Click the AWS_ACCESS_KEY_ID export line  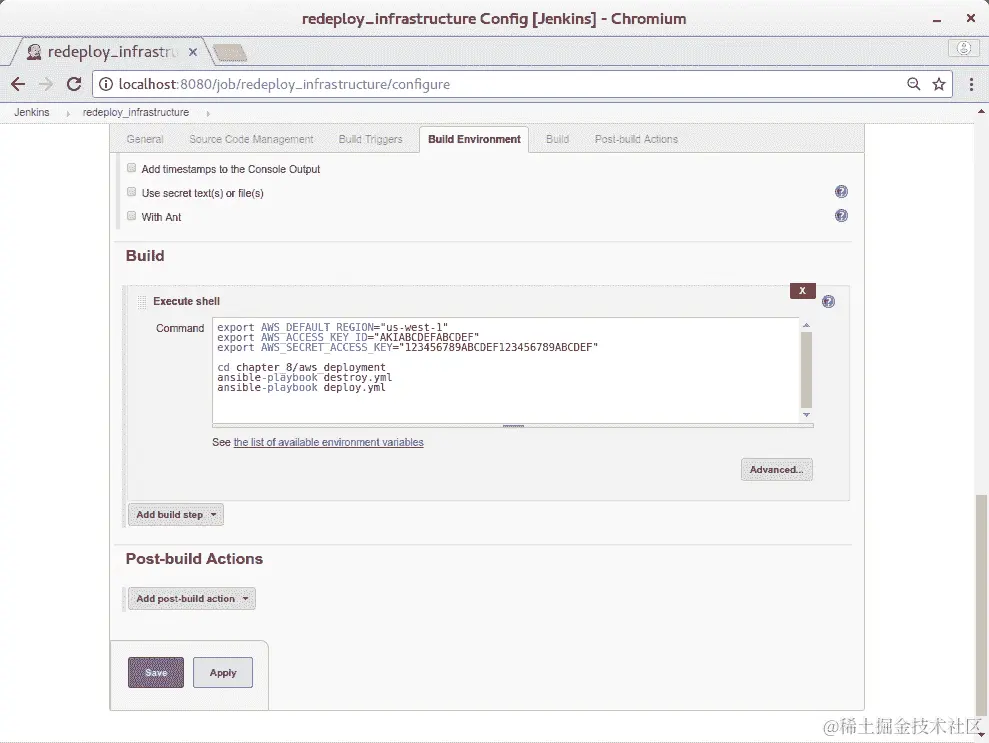[348, 337]
